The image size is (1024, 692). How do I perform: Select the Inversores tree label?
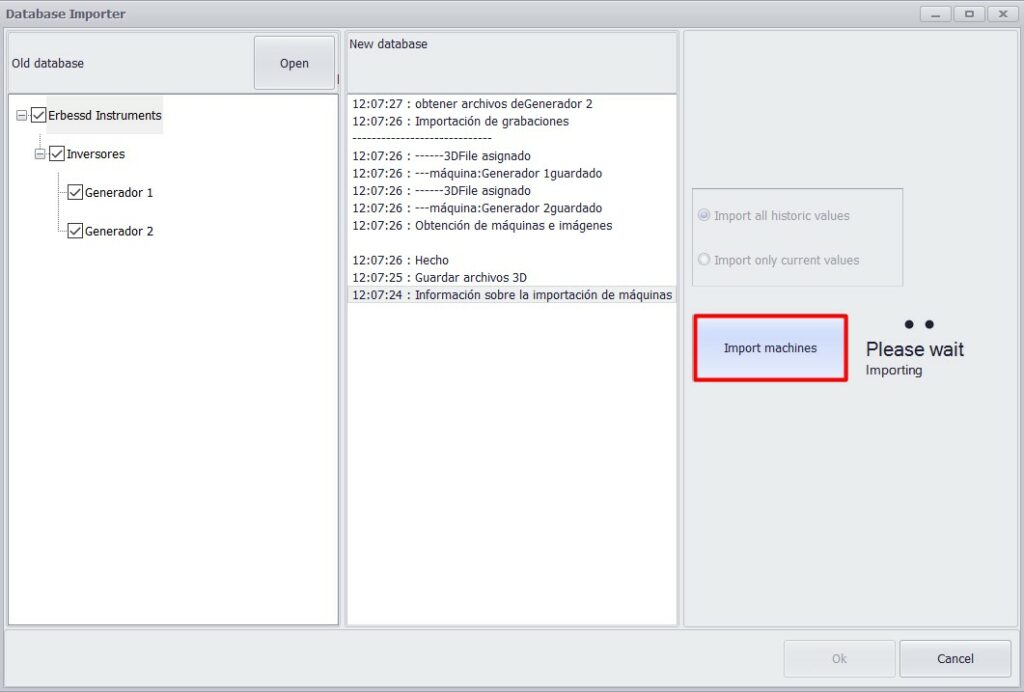pos(95,154)
